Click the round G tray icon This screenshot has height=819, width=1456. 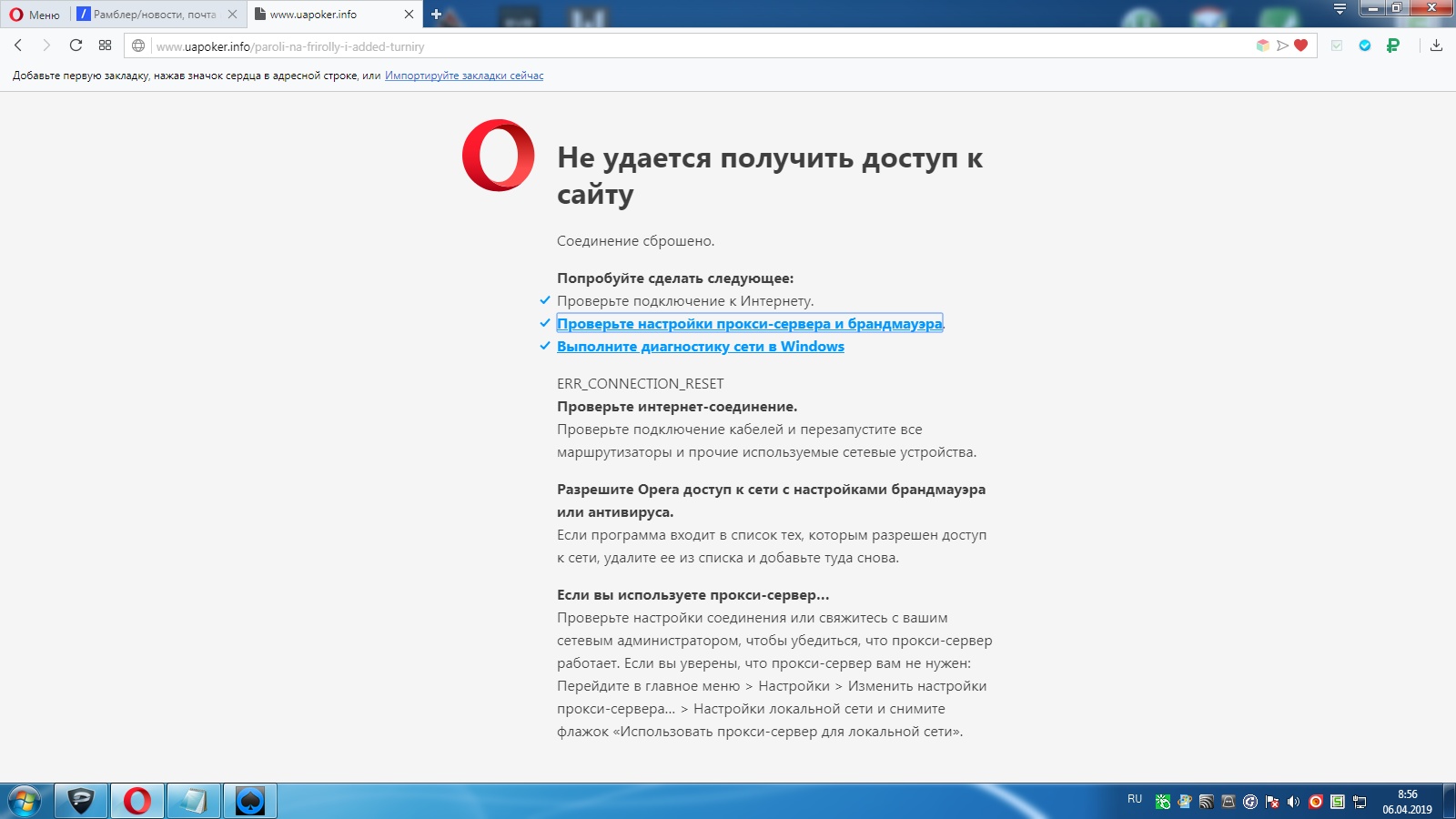pyautogui.click(x=1250, y=802)
